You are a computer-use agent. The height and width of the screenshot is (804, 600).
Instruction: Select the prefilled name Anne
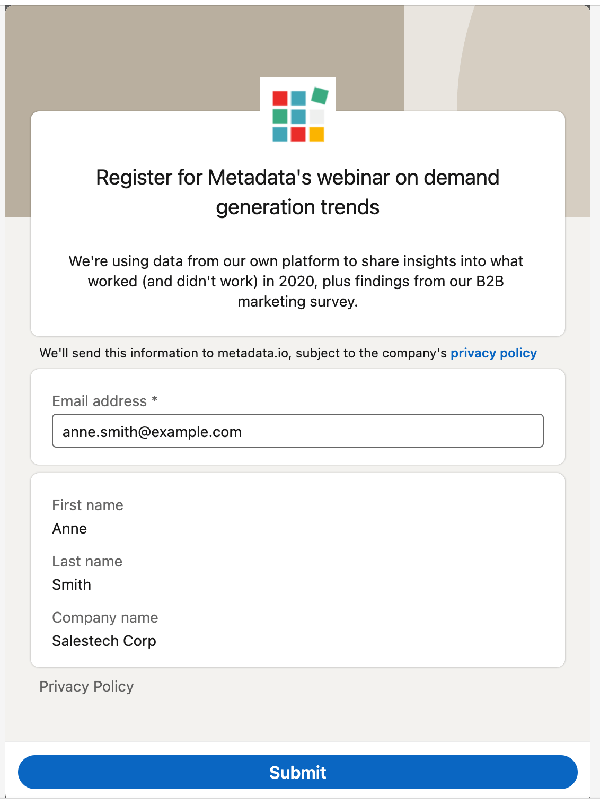tap(70, 529)
